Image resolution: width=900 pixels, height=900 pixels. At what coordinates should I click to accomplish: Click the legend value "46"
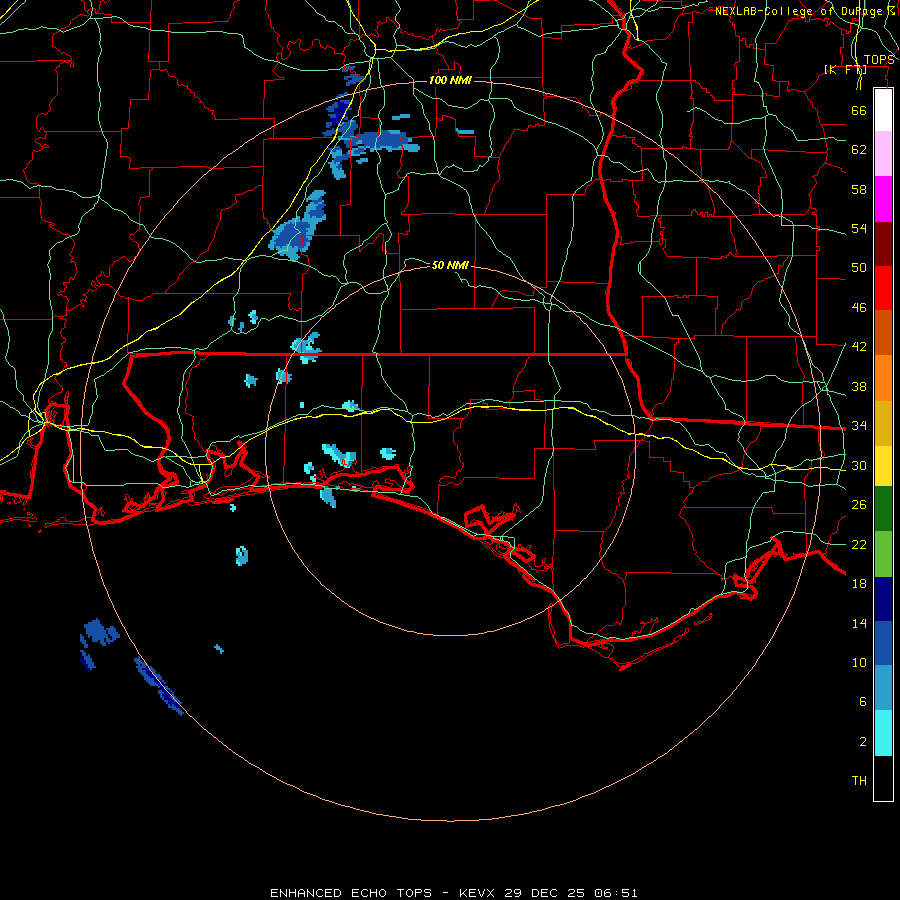pos(859,308)
